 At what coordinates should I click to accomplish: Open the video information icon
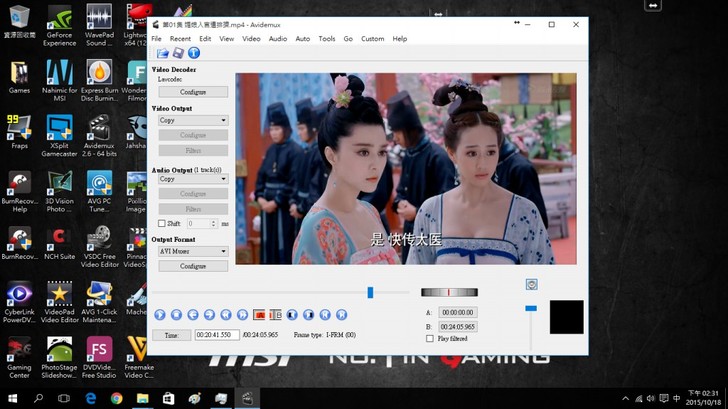pyautogui.click(x=194, y=53)
